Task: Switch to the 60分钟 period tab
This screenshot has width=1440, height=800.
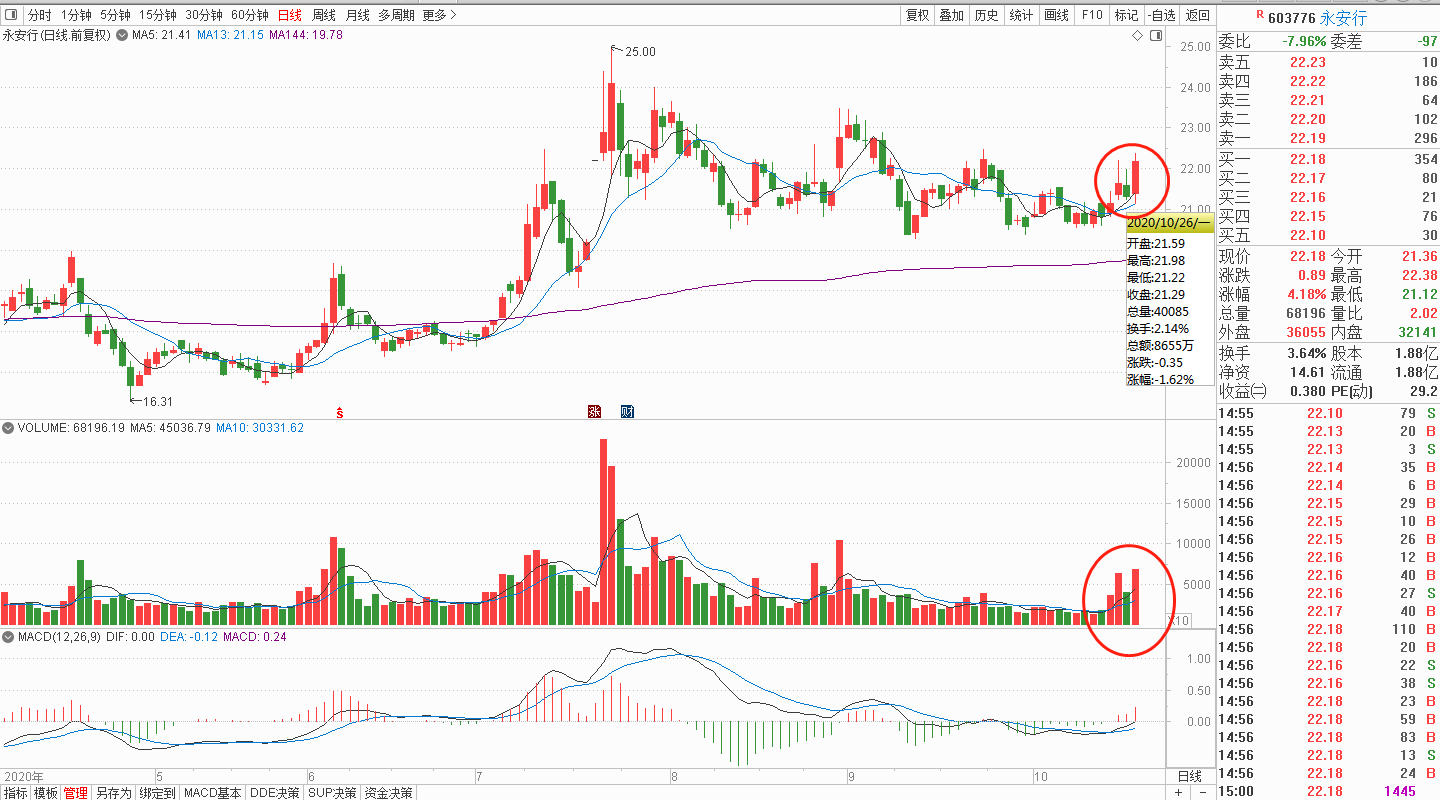Action: [x=249, y=15]
